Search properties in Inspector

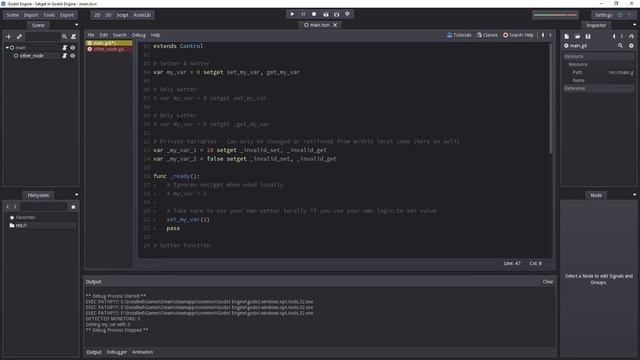tap(620, 46)
